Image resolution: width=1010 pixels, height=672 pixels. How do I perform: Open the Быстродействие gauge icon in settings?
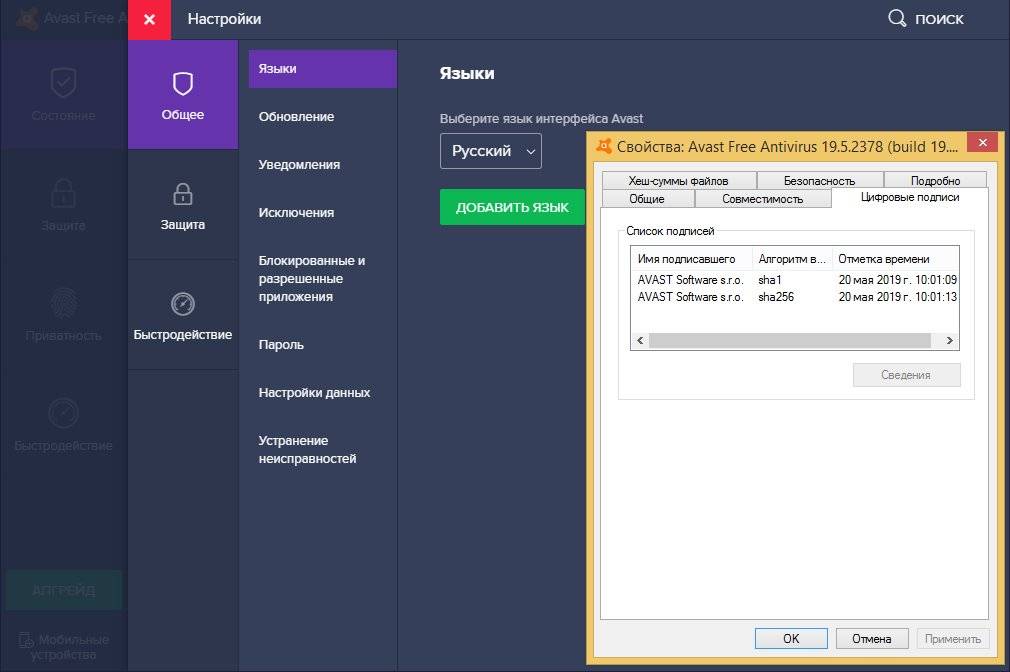click(183, 303)
